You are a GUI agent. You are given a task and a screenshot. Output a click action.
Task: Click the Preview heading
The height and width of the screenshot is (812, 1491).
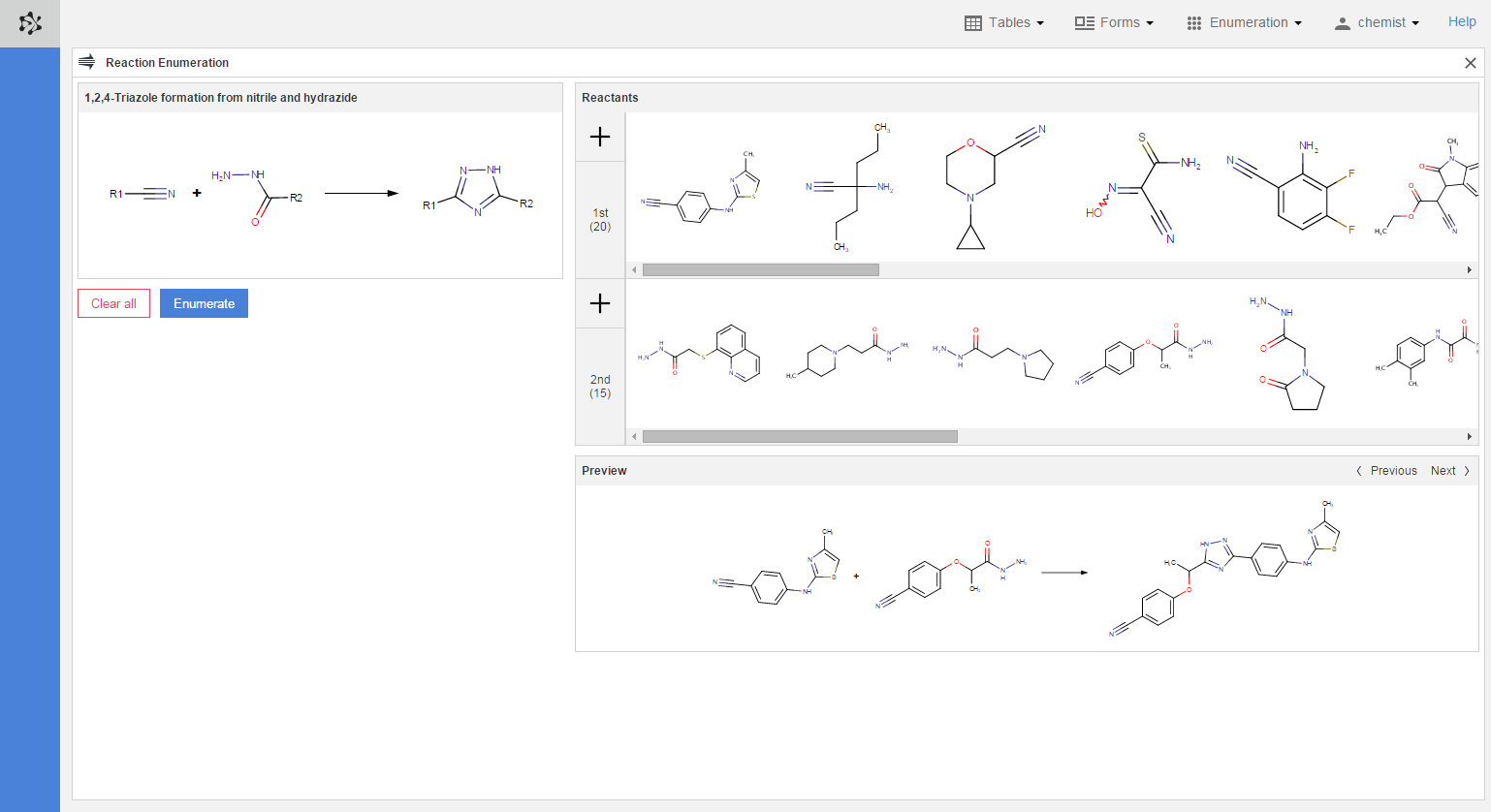click(x=604, y=471)
